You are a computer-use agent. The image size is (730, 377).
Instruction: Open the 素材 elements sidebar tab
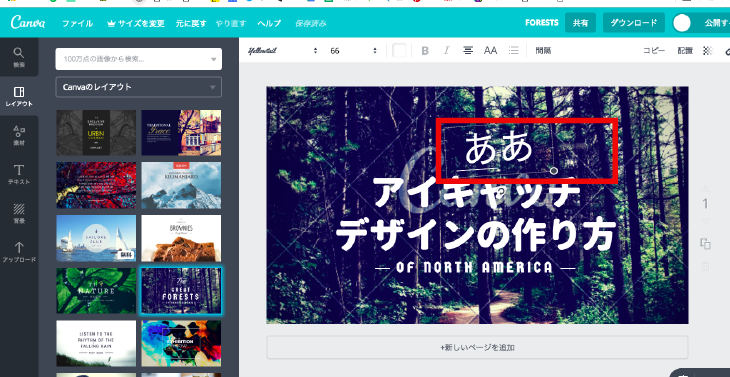tap(19, 135)
